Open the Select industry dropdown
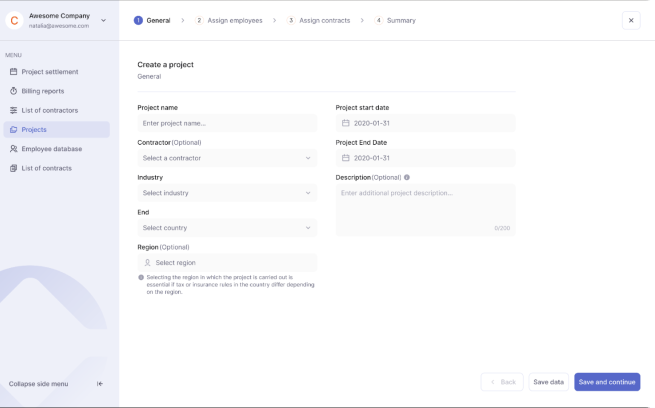 pos(227,193)
